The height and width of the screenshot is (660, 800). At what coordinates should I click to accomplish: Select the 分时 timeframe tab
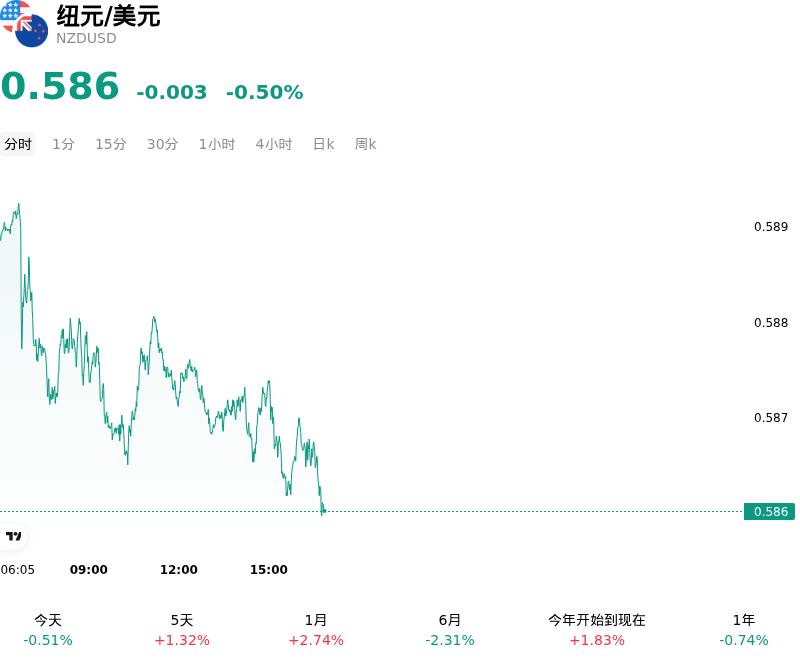pyautogui.click(x=18, y=144)
